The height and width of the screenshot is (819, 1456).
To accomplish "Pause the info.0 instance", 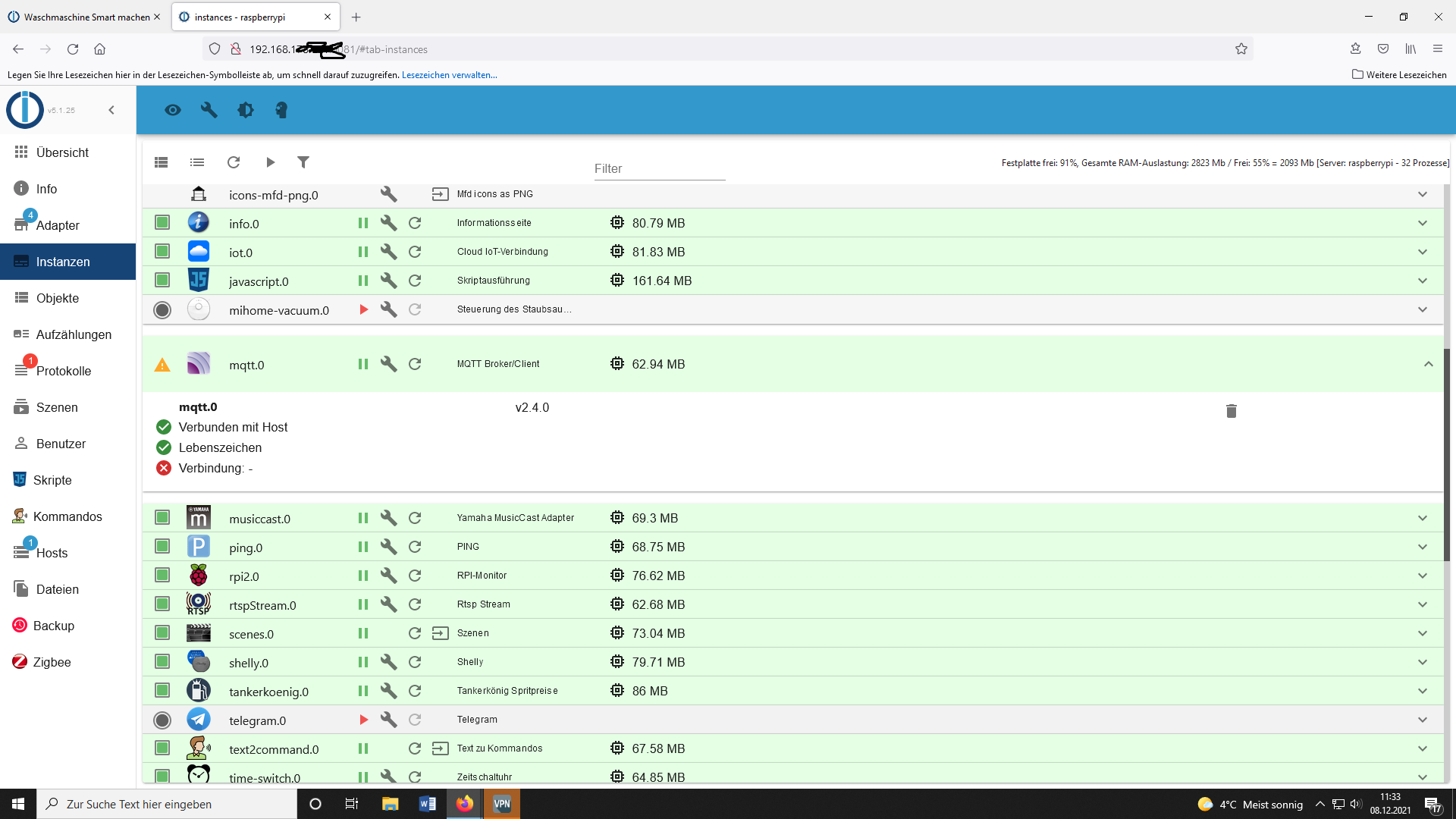I will click(363, 223).
